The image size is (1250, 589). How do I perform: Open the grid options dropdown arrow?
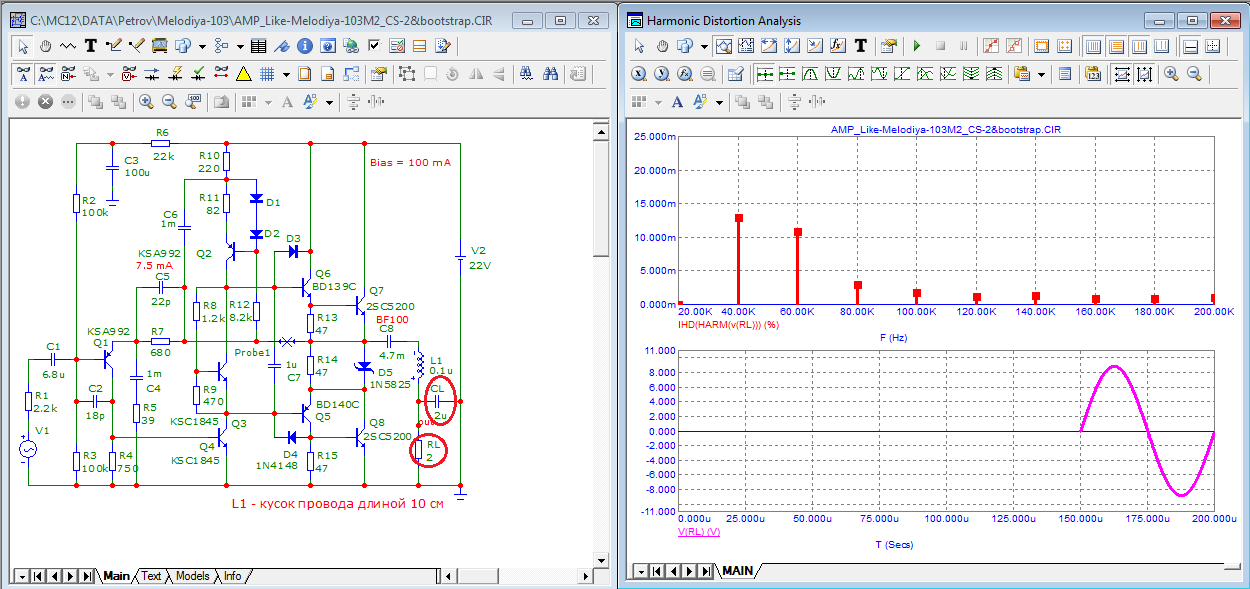pyautogui.click(x=286, y=73)
